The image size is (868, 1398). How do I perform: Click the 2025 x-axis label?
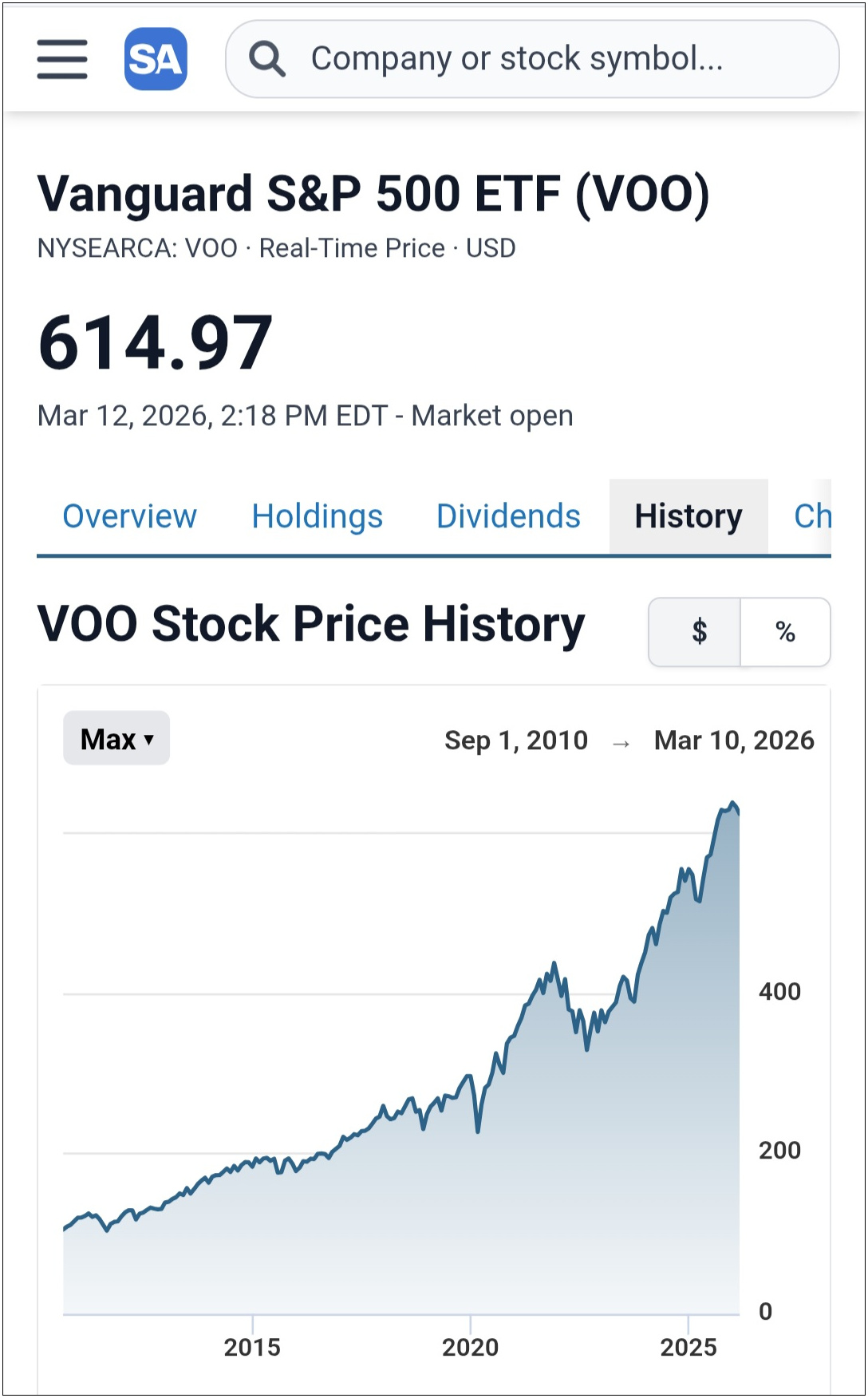click(688, 1348)
